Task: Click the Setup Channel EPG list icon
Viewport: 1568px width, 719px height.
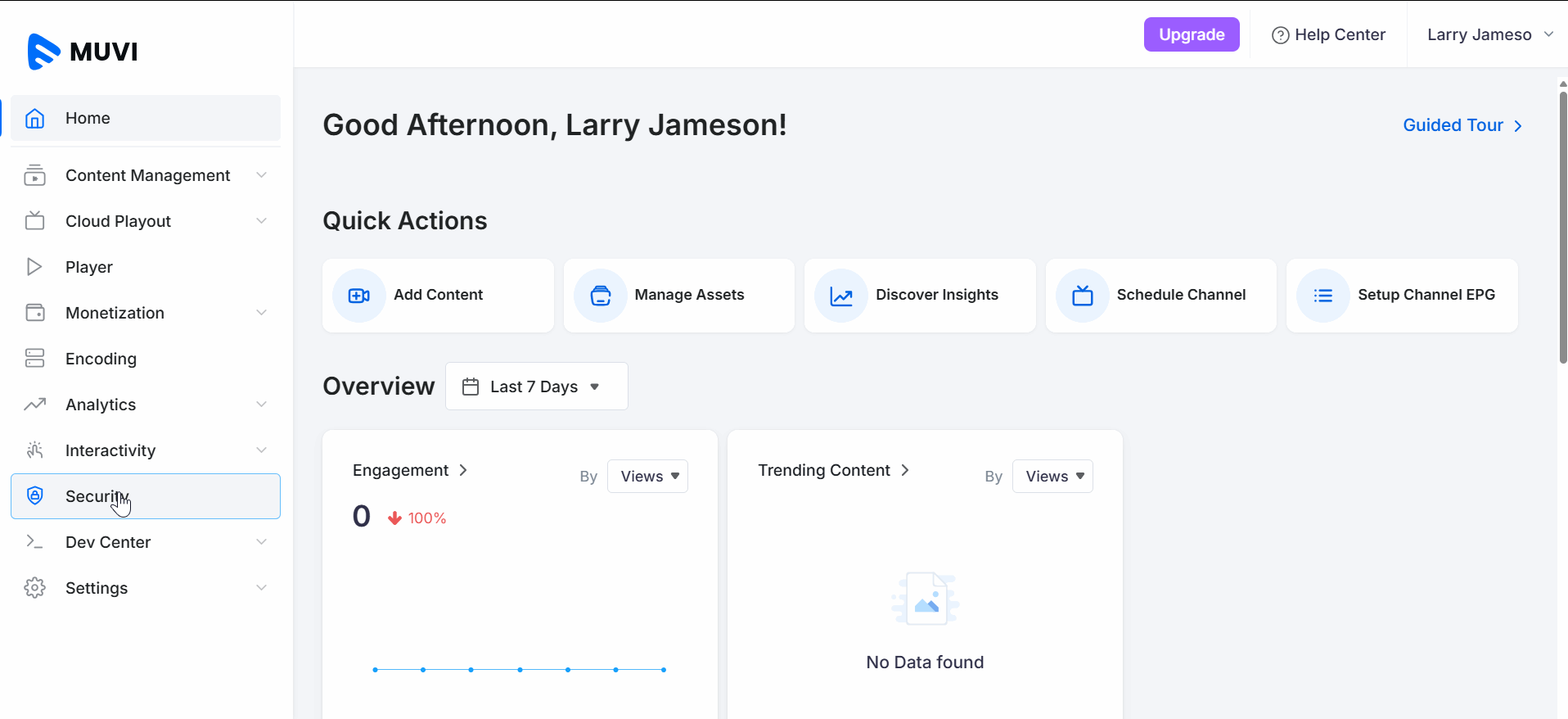Action: [x=1322, y=296]
